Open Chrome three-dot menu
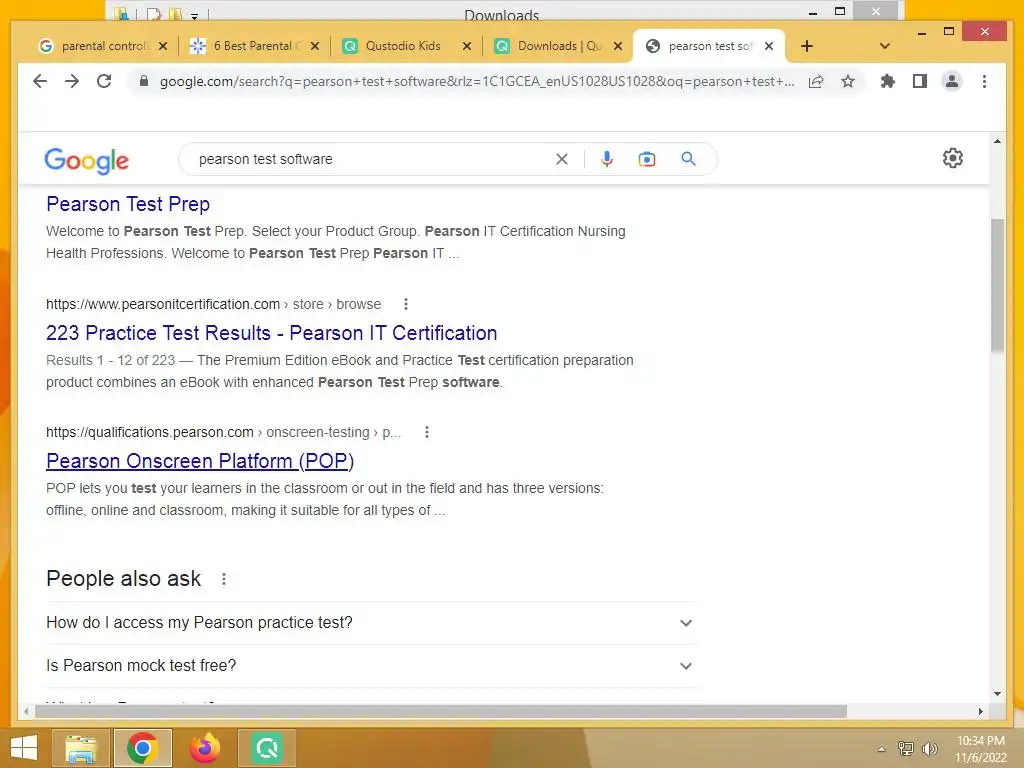1024x768 pixels. pos(984,82)
